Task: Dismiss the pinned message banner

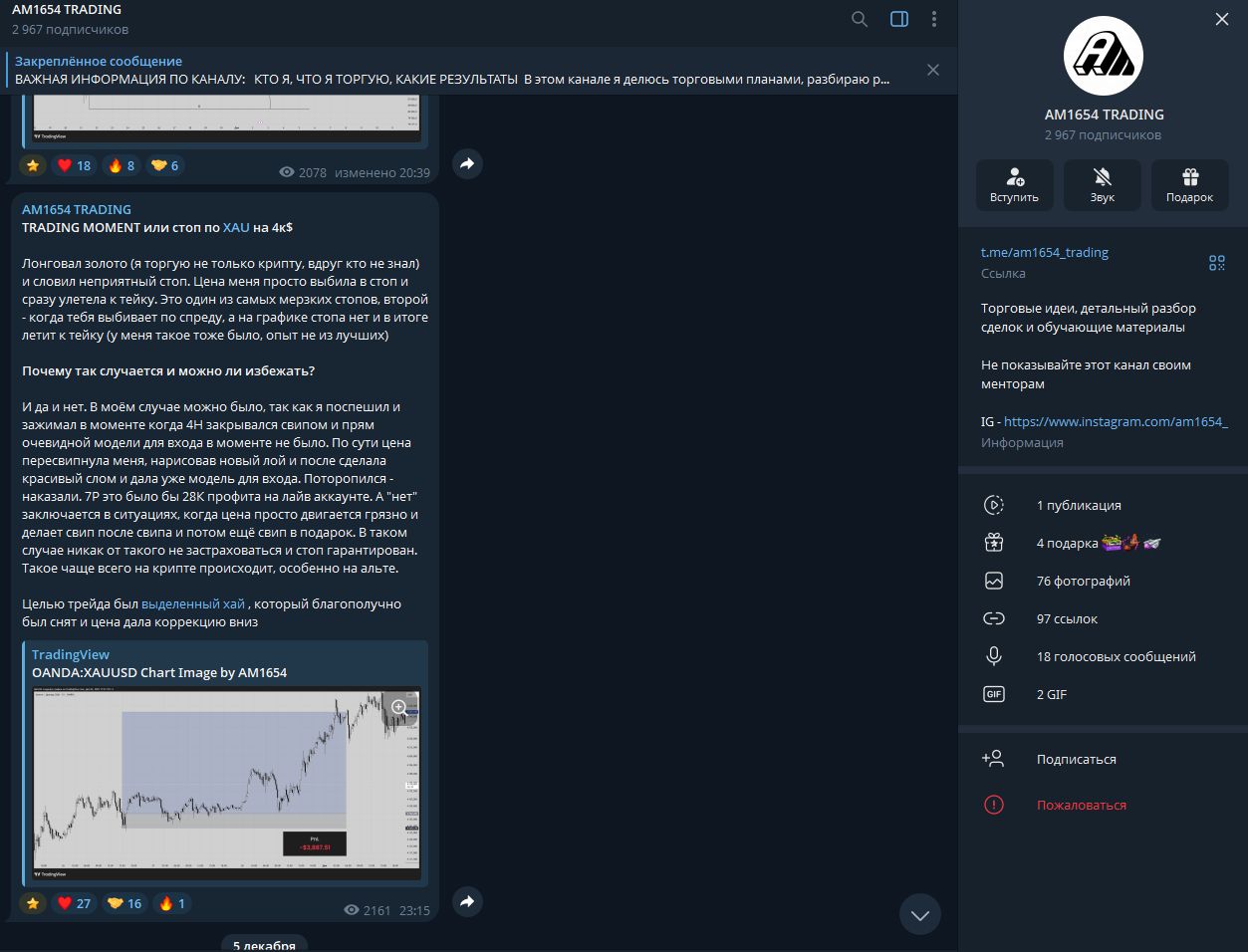Action: point(932,70)
